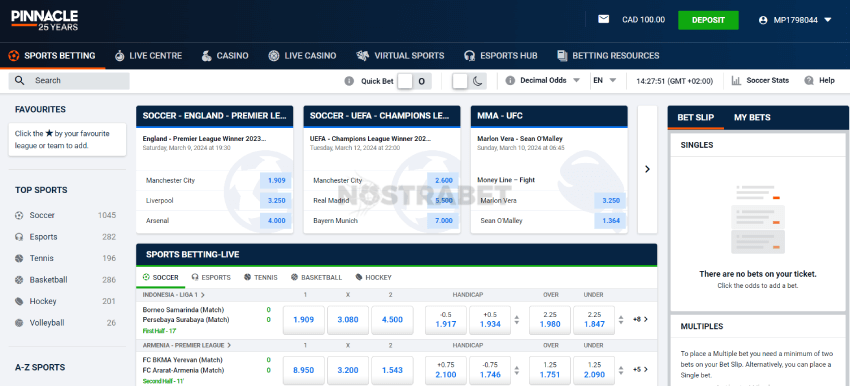Click the Esports Hub headset icon
Image resolution: width=850 pixels, height=386 pixels.
point(469,55)
